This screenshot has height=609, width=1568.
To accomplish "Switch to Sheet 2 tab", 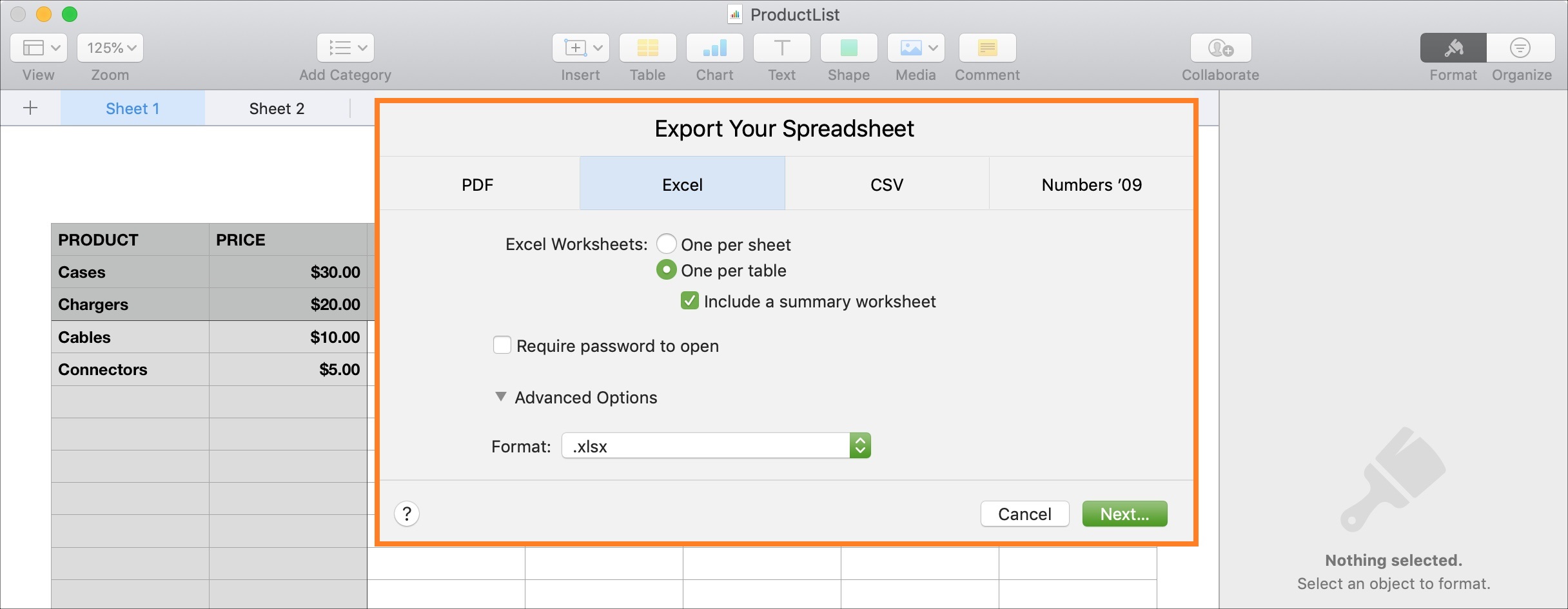I will pyautogui.click(x=277, y=108).
